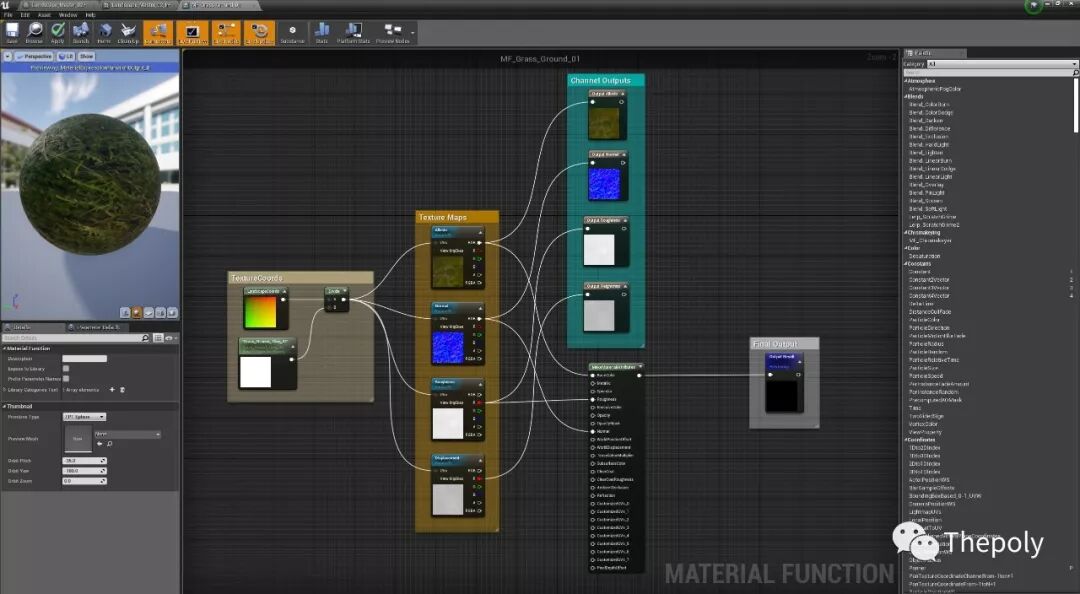Open the Primitive Type dropdown
The width and height of the screenshot is (1080, 594).
coord(85,417)
